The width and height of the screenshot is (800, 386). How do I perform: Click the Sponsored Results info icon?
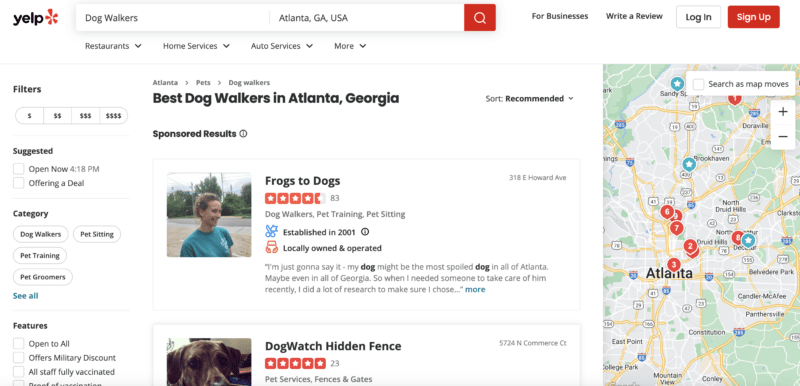click(243, 134)
